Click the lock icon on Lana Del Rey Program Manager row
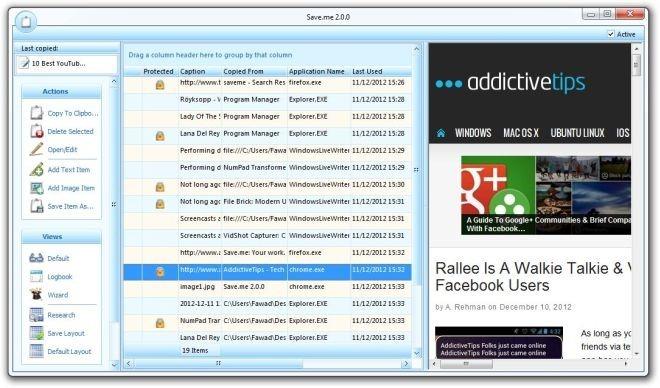Screen dimensions: 660x388 (160, 136)
